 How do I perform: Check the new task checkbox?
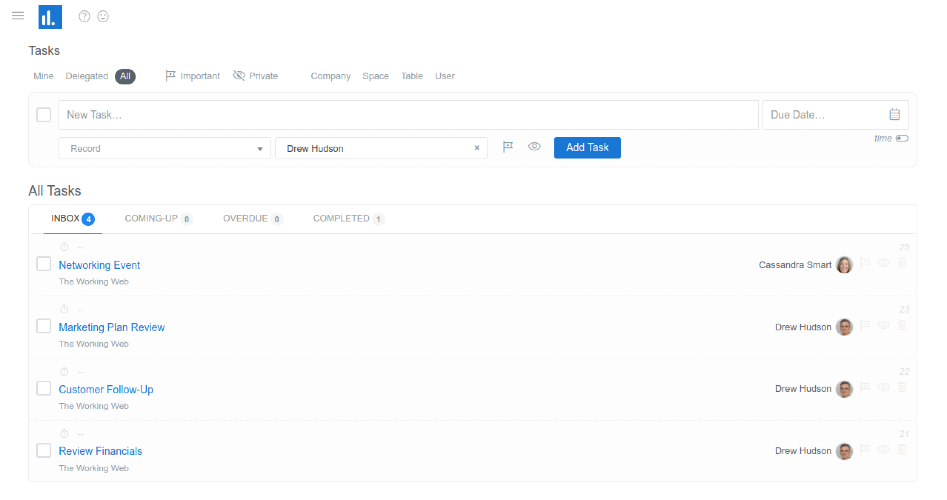(43, 115)
